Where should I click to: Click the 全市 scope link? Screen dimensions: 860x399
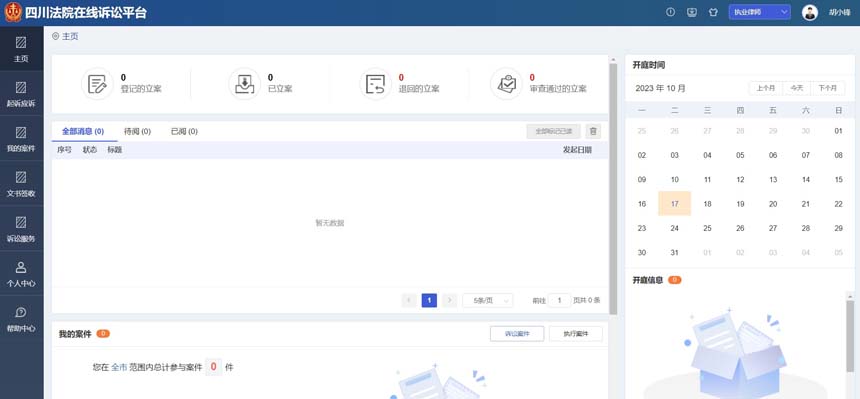tap(119, 367)
